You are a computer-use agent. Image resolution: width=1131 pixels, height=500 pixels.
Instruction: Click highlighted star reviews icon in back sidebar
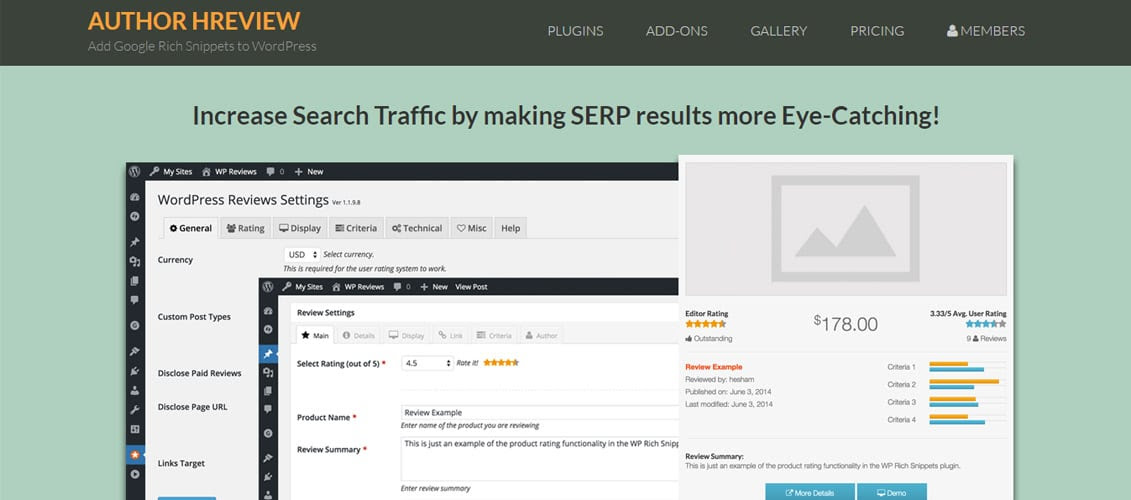coord(135,455)
